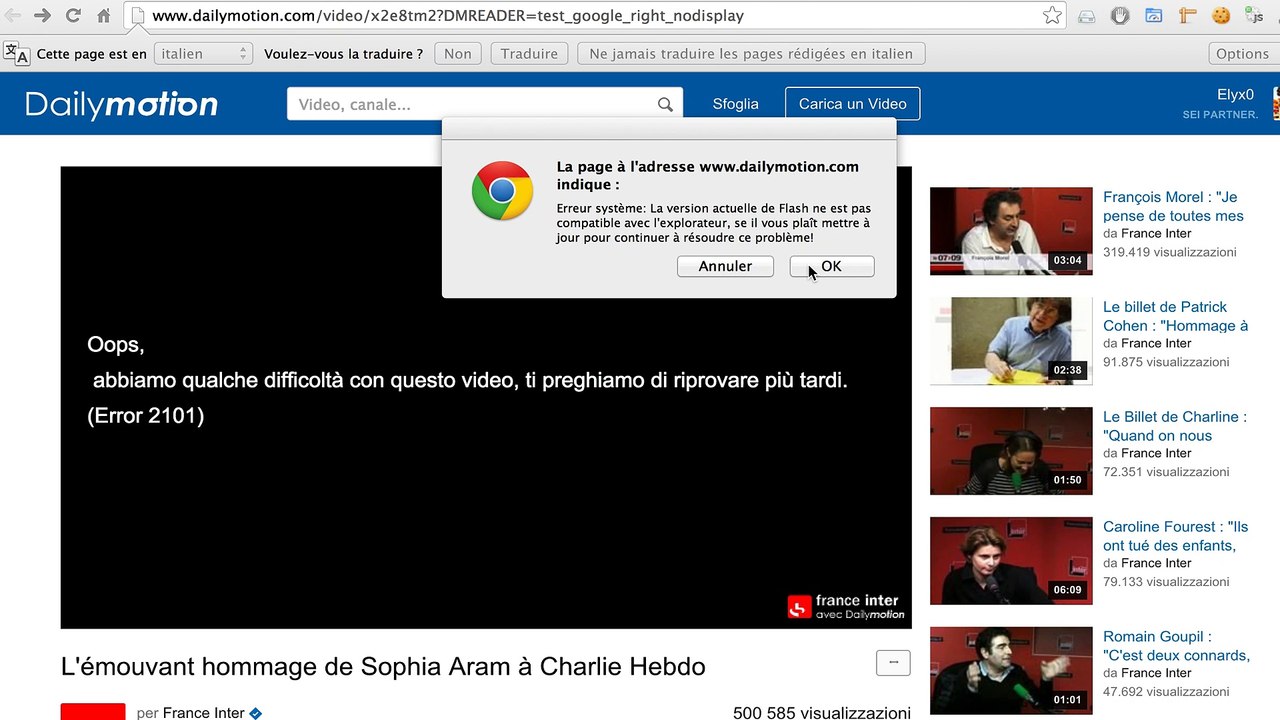
Task: Click the address bar URL
Action: point(448,16)
